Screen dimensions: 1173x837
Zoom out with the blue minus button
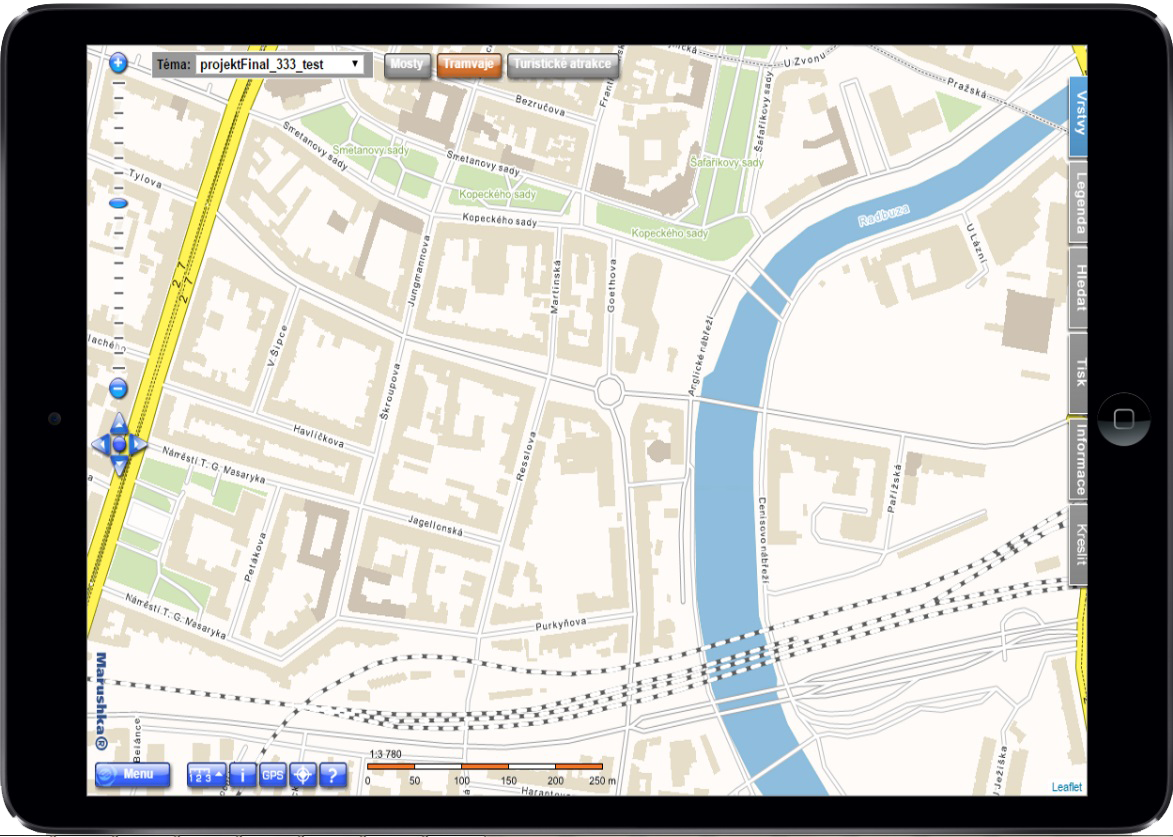pyautogui.click(x=117, y=388)
